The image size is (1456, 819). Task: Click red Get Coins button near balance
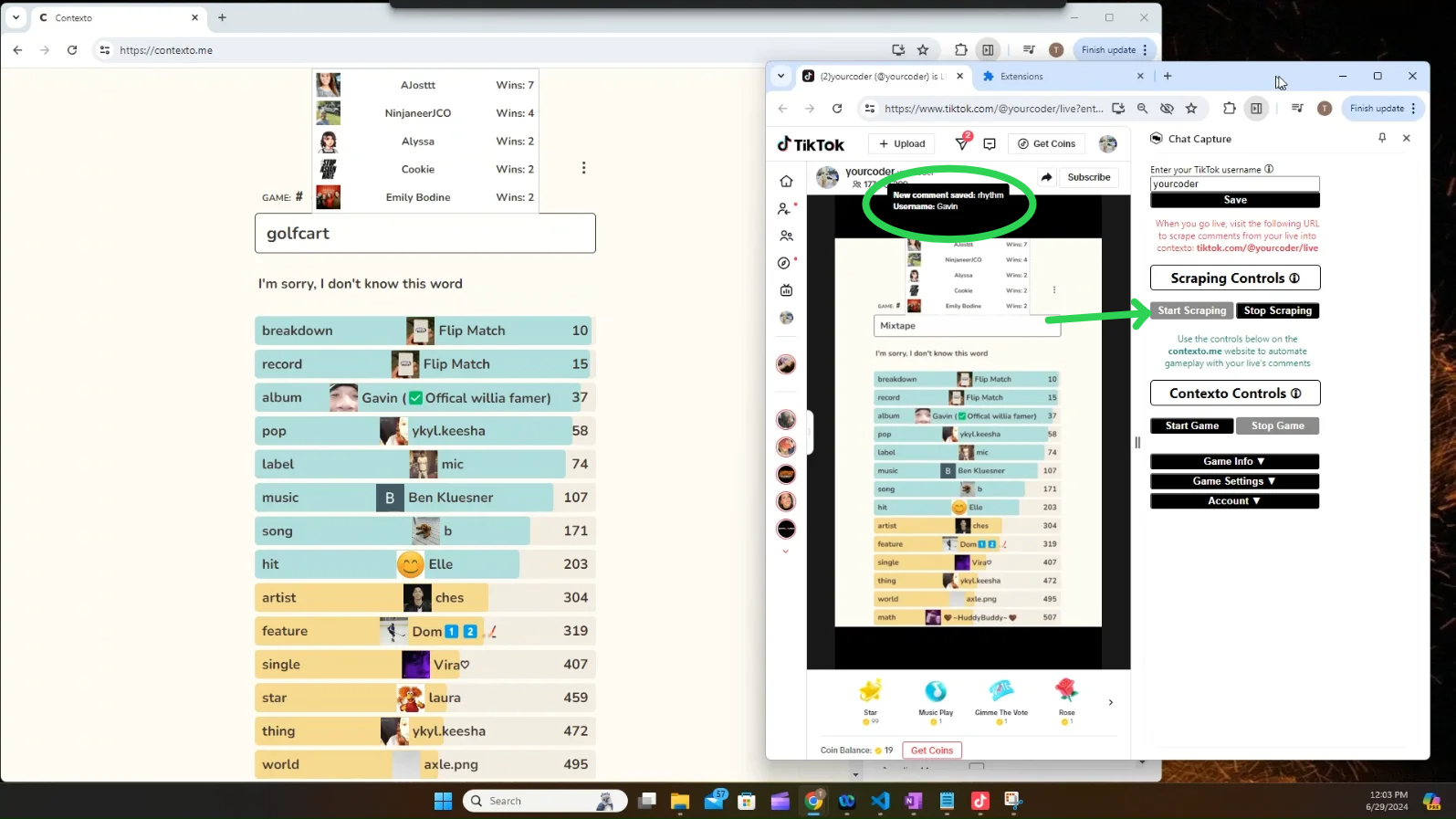pos(931,751)
